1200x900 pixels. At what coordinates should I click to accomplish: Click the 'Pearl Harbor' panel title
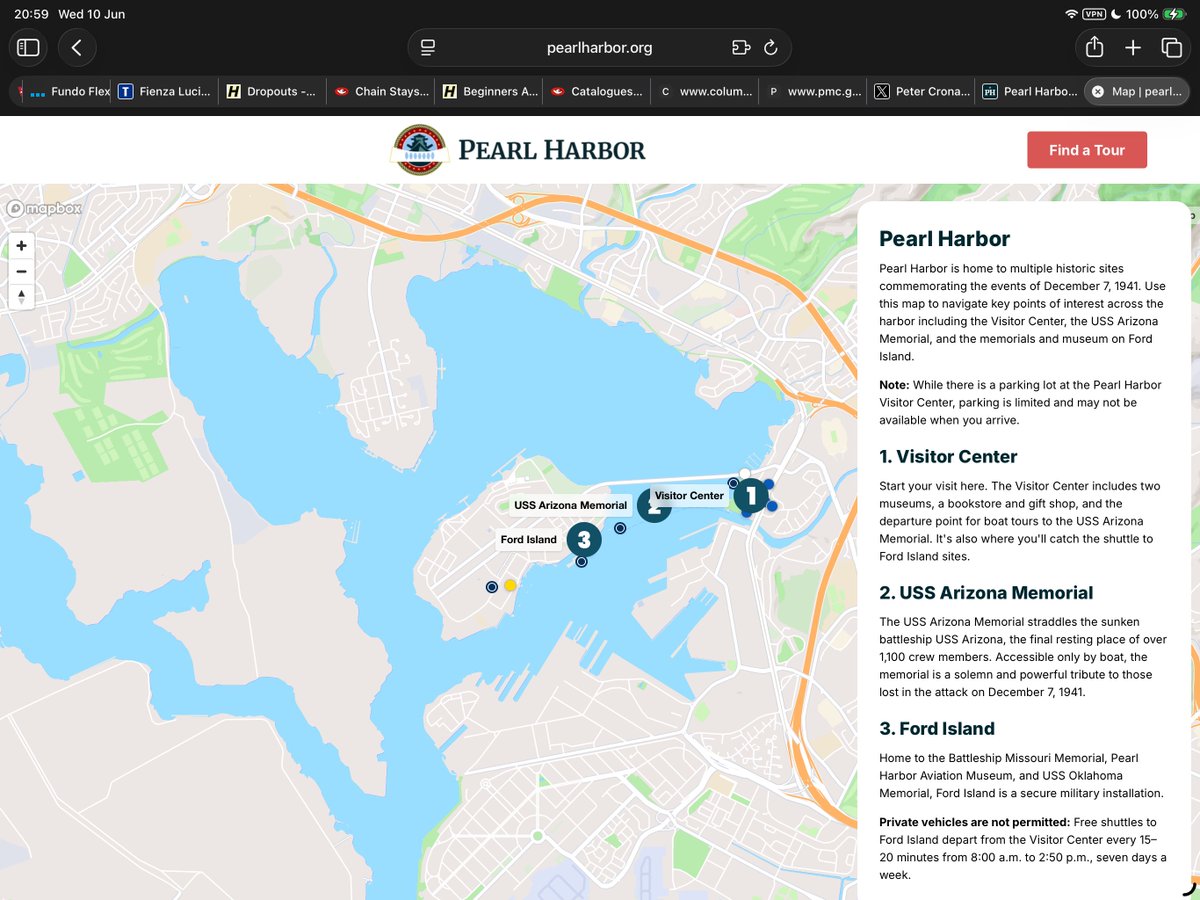click(x=945, y=239)
